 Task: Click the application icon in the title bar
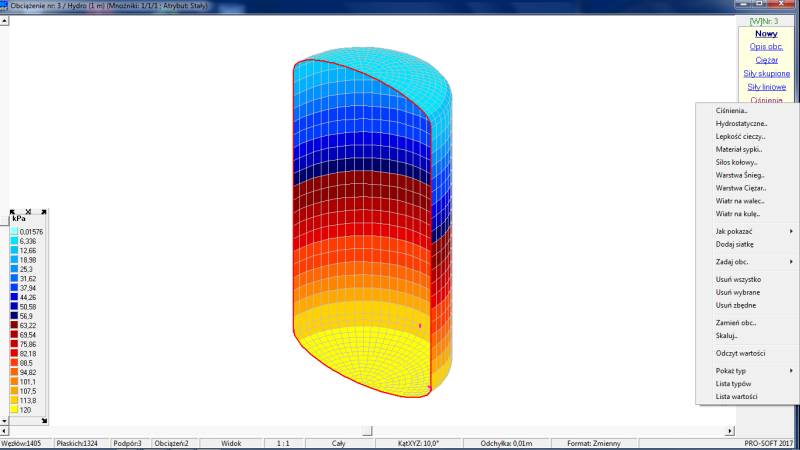pyautogui.click(x=4, y=6)
